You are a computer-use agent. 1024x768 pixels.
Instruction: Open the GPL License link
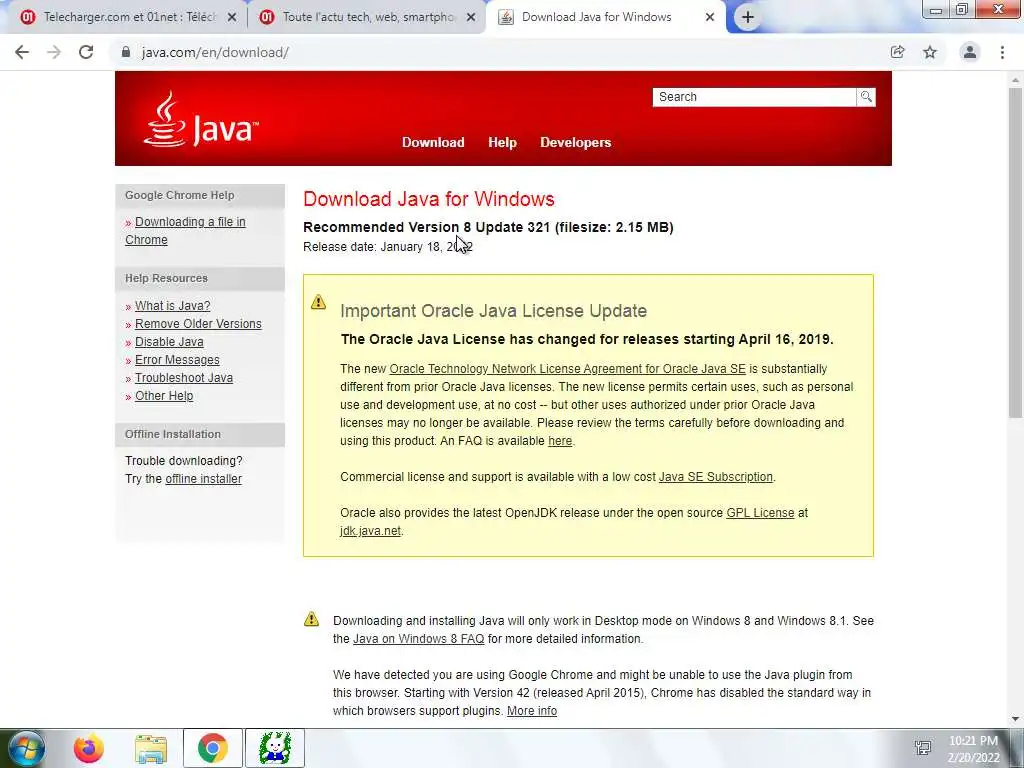point(760,513)
